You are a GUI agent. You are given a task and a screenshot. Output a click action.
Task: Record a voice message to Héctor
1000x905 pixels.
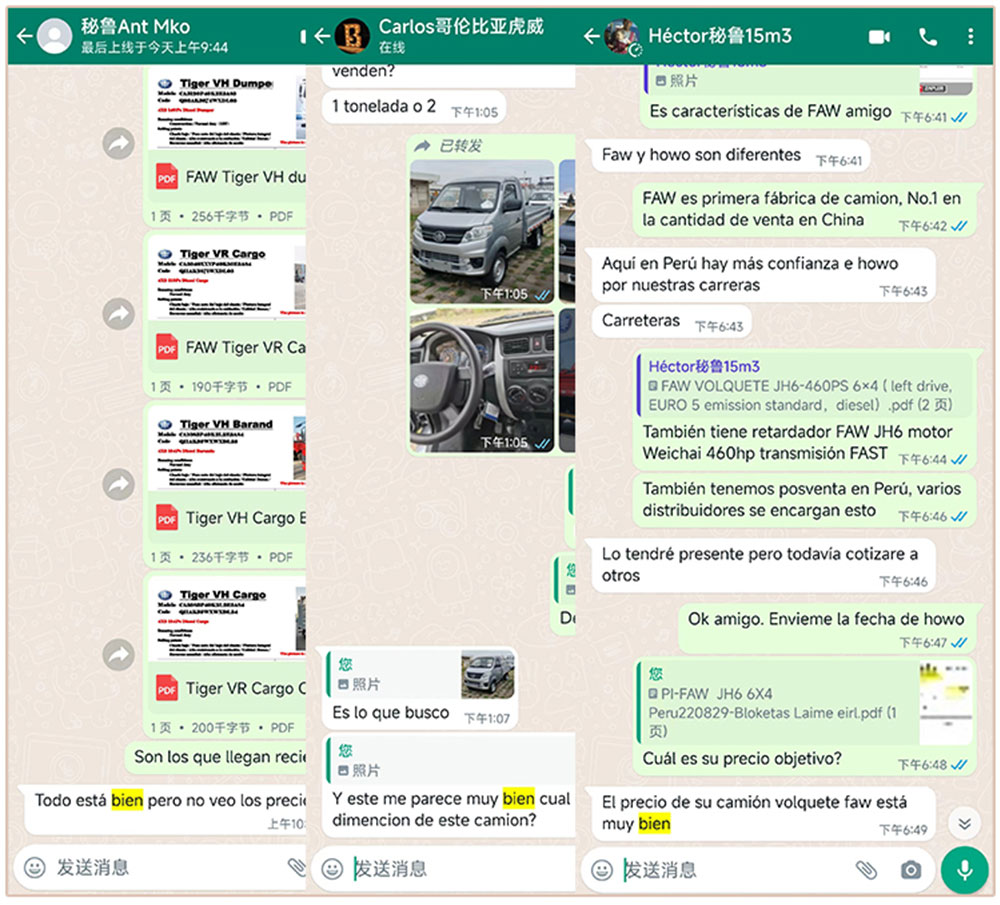tap(965, 870)
